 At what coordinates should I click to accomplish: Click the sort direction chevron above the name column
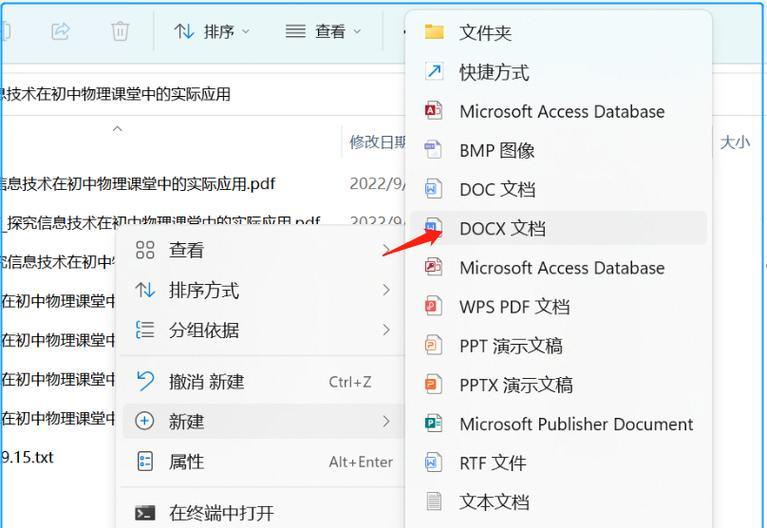coord(117,129)
